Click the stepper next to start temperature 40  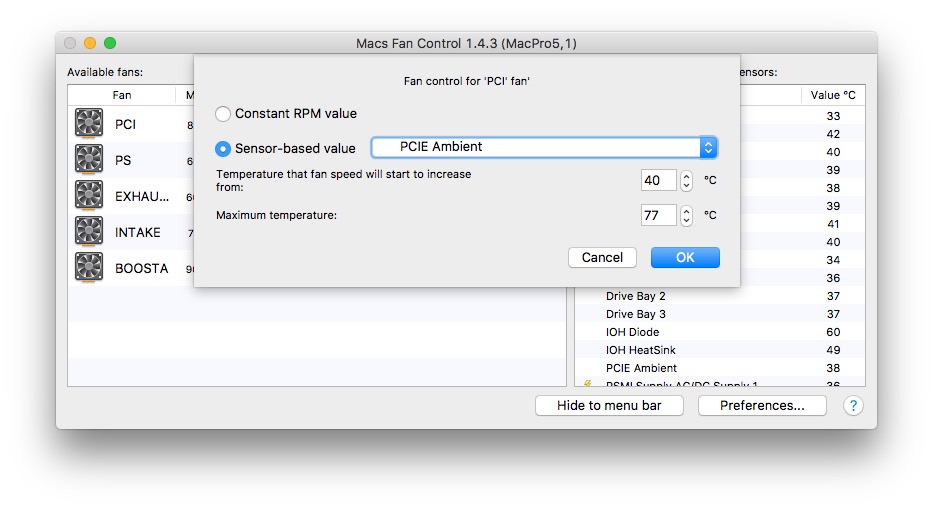point(686,180)
